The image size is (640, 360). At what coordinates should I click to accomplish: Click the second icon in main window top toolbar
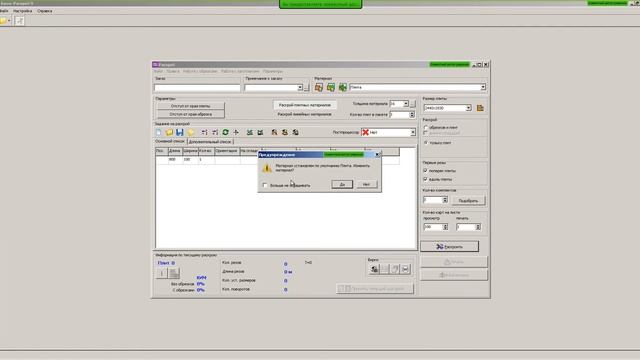(x=19, y=20)
